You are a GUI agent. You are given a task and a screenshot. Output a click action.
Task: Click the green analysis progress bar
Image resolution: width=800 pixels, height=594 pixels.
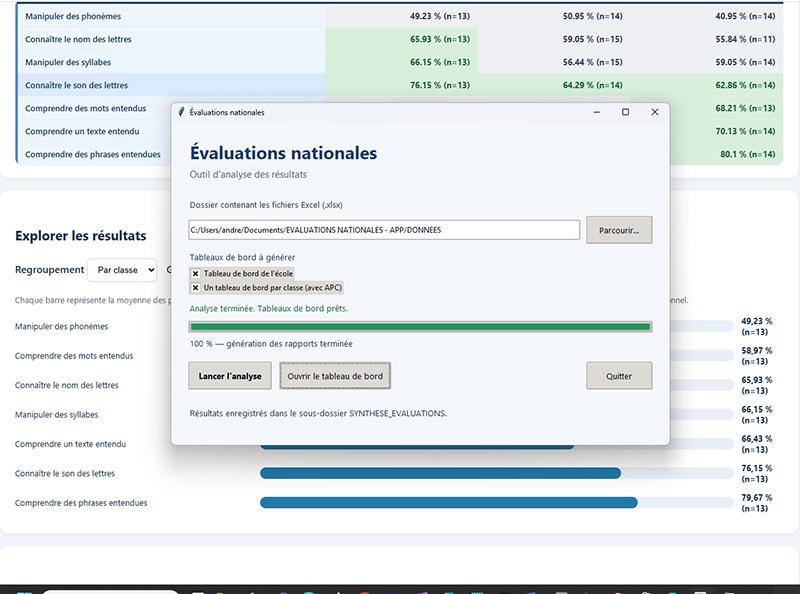point(420,327)
